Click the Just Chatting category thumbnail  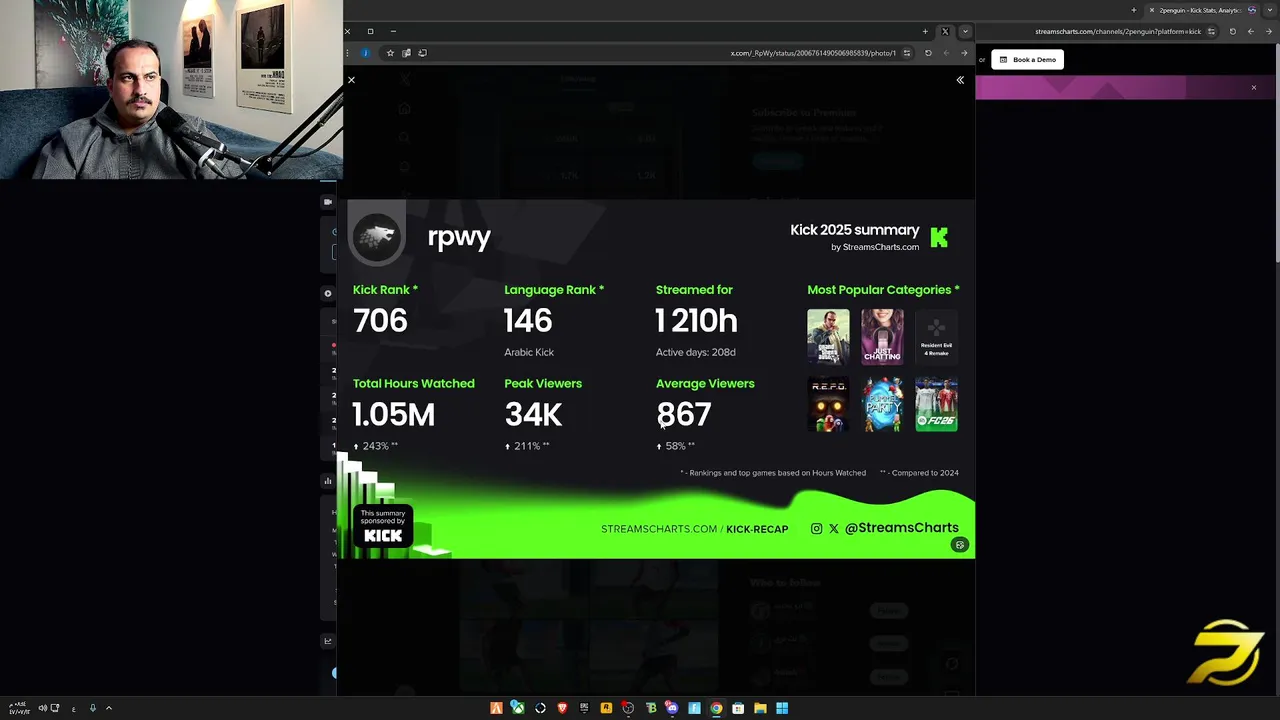click(x=882, y=337)
